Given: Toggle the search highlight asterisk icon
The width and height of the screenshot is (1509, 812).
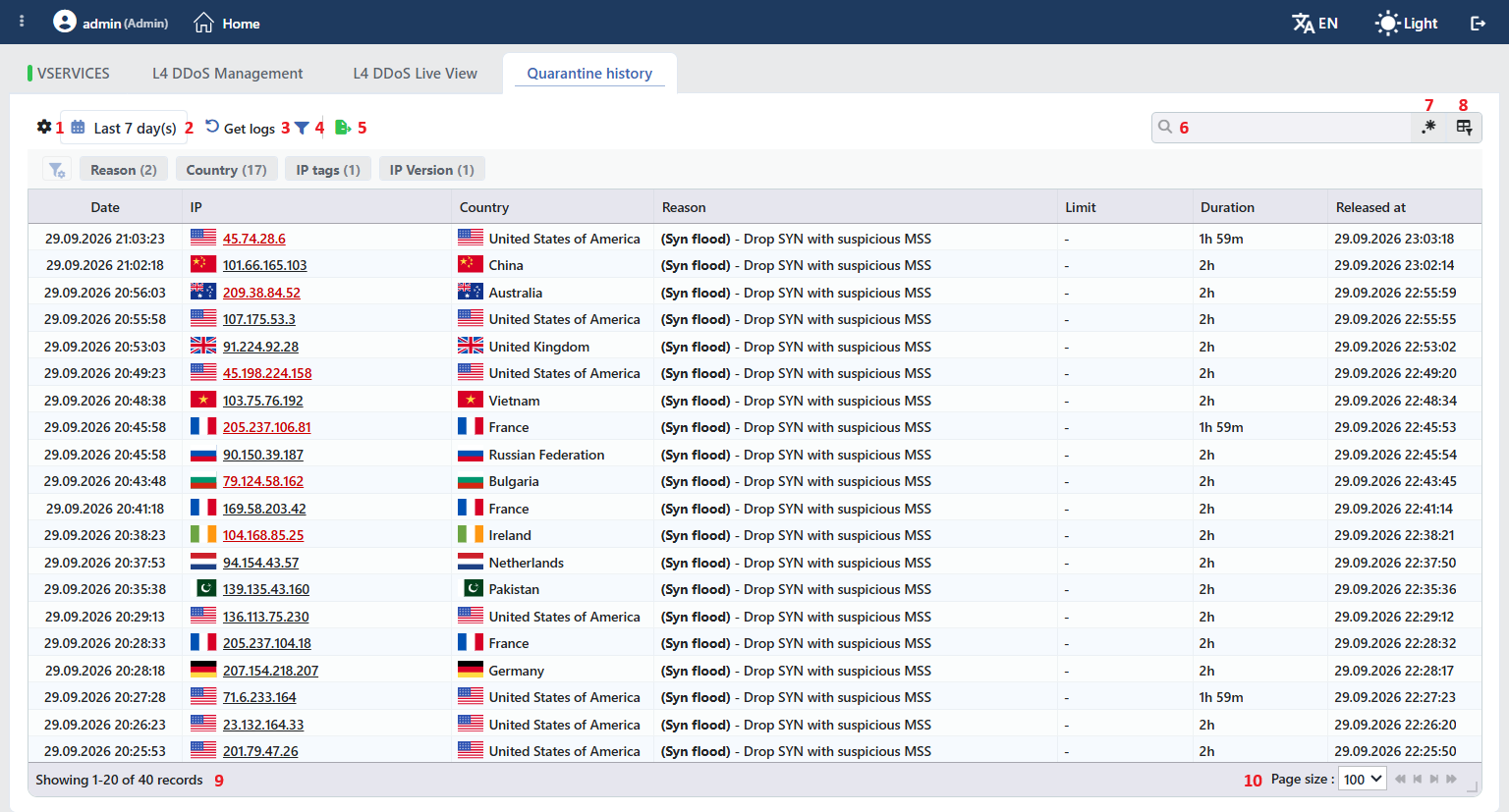Looking at the screenshot, I should 1428,127.
